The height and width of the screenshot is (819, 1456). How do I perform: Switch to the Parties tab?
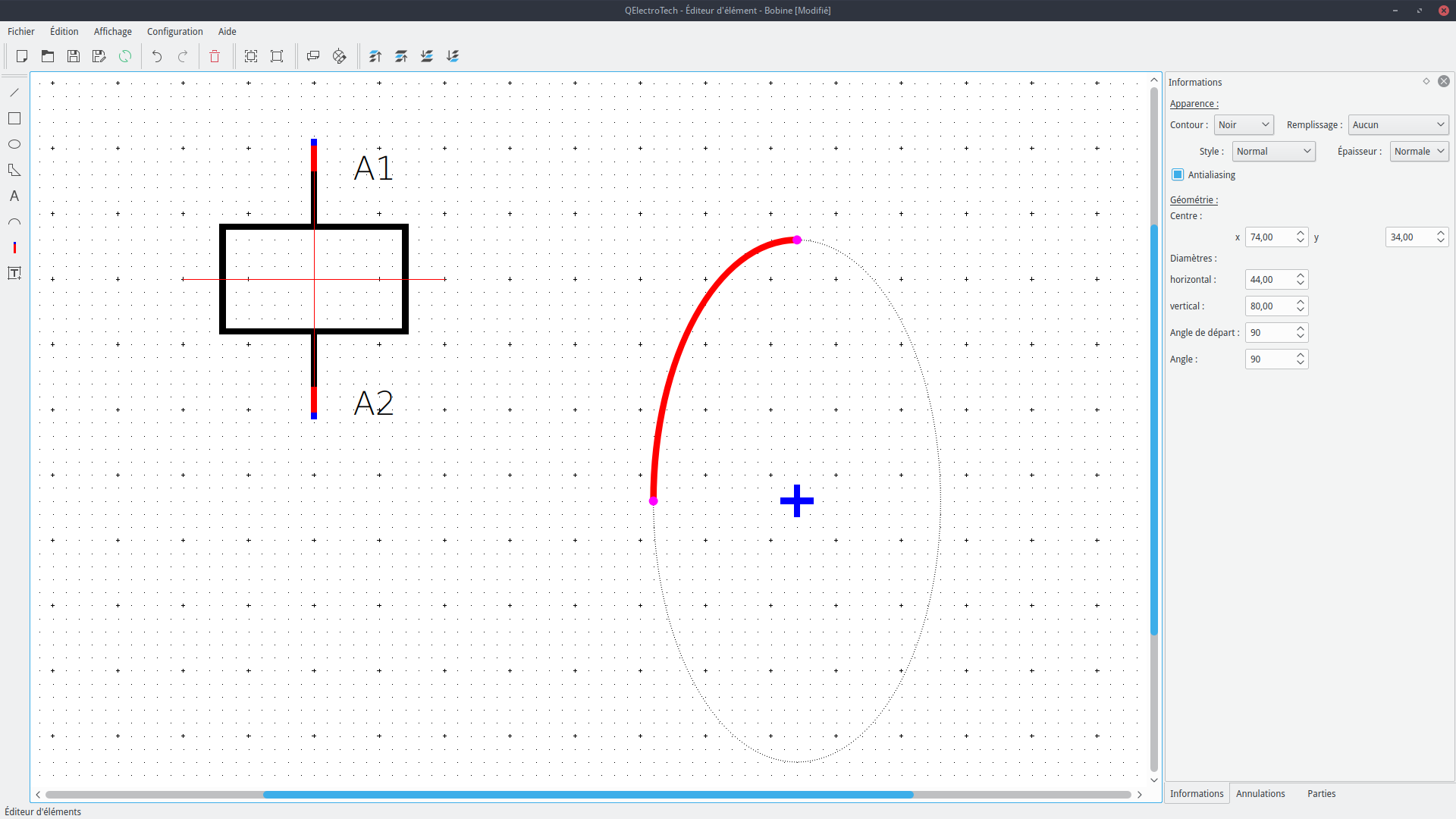(1322, 793)
